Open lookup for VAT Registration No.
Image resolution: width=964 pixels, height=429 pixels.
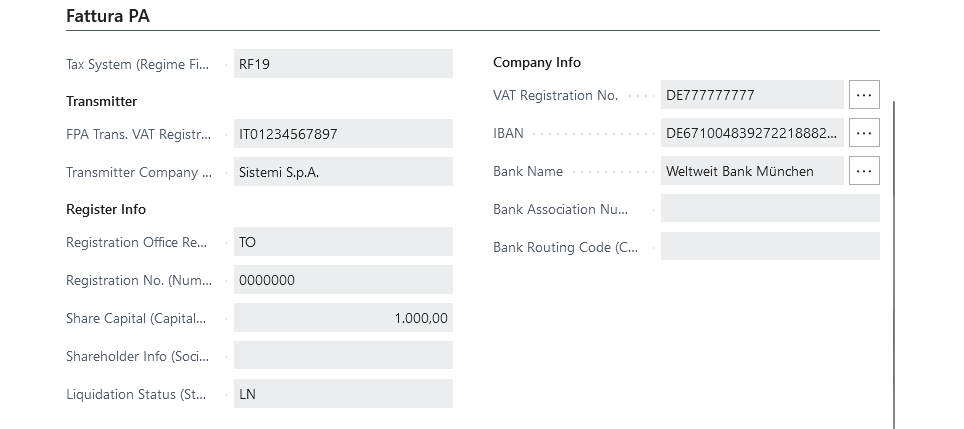(864, 95)
